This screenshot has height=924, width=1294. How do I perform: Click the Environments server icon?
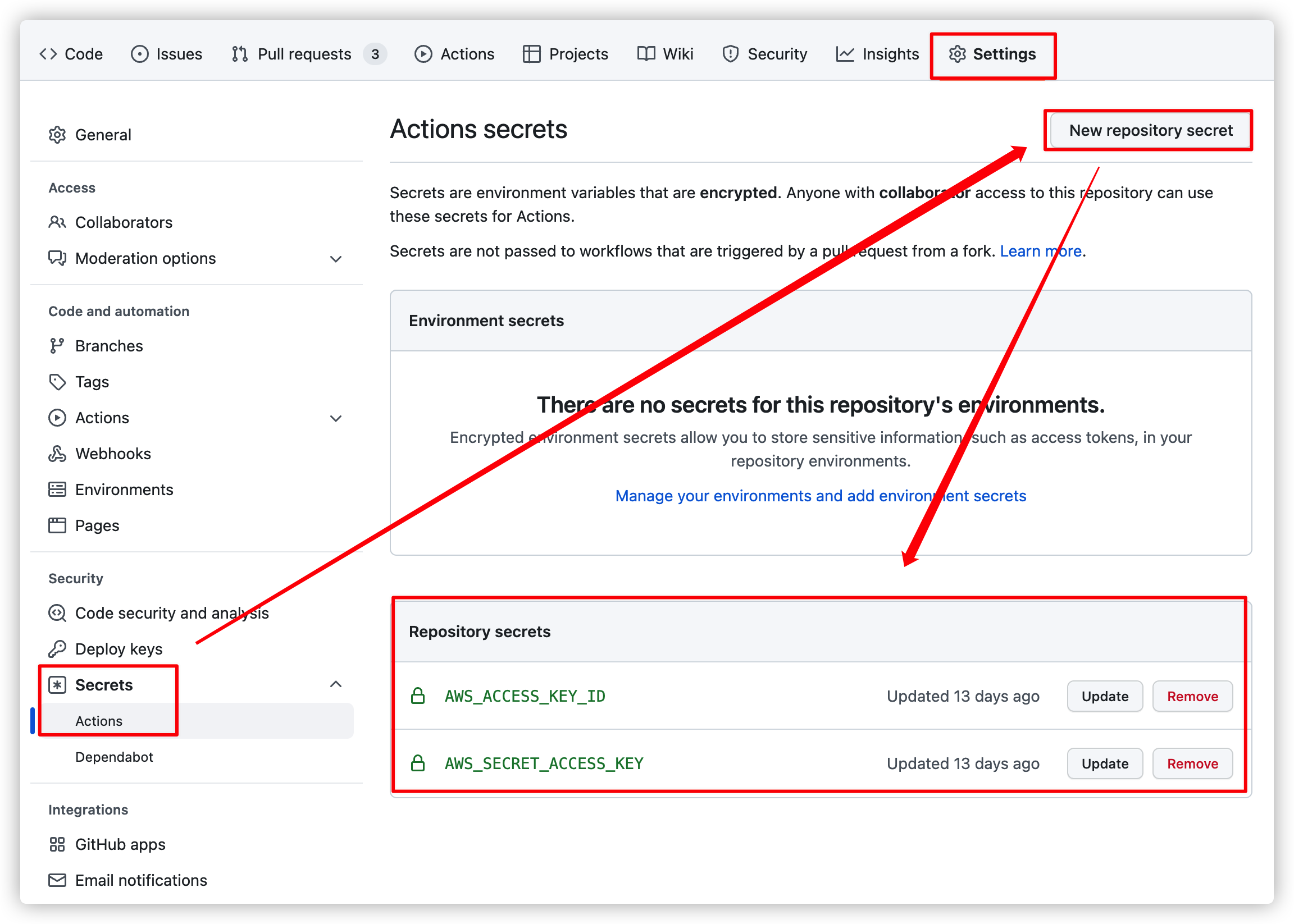[57, 490]
